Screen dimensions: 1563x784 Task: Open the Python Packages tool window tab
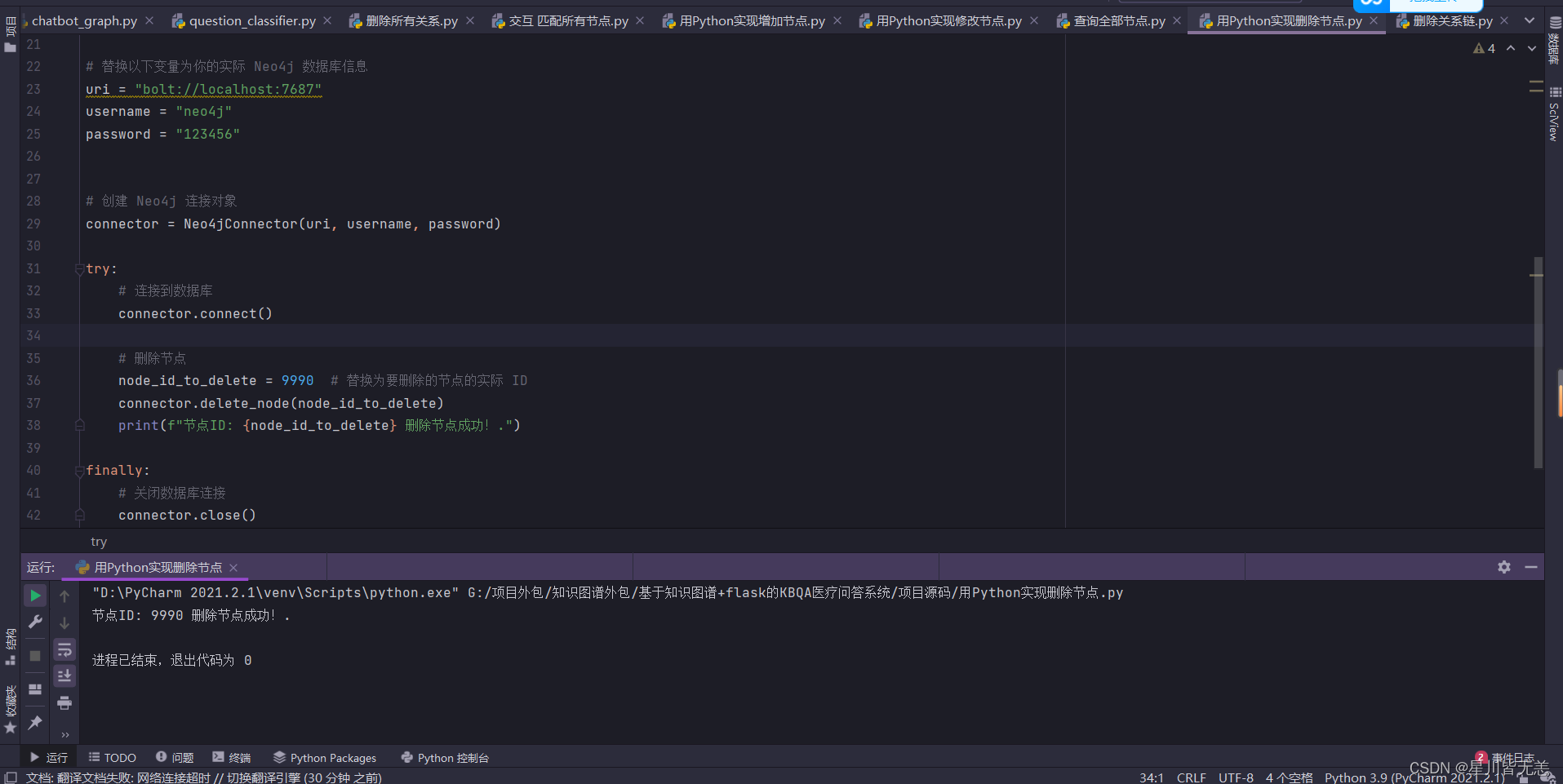point(325,758)
